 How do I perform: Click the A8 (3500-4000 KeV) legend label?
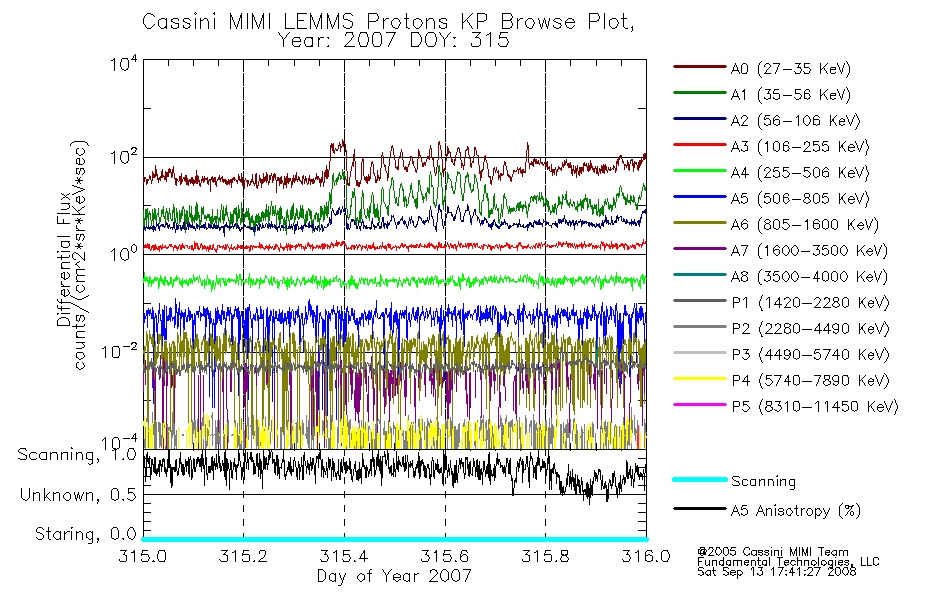809,277
